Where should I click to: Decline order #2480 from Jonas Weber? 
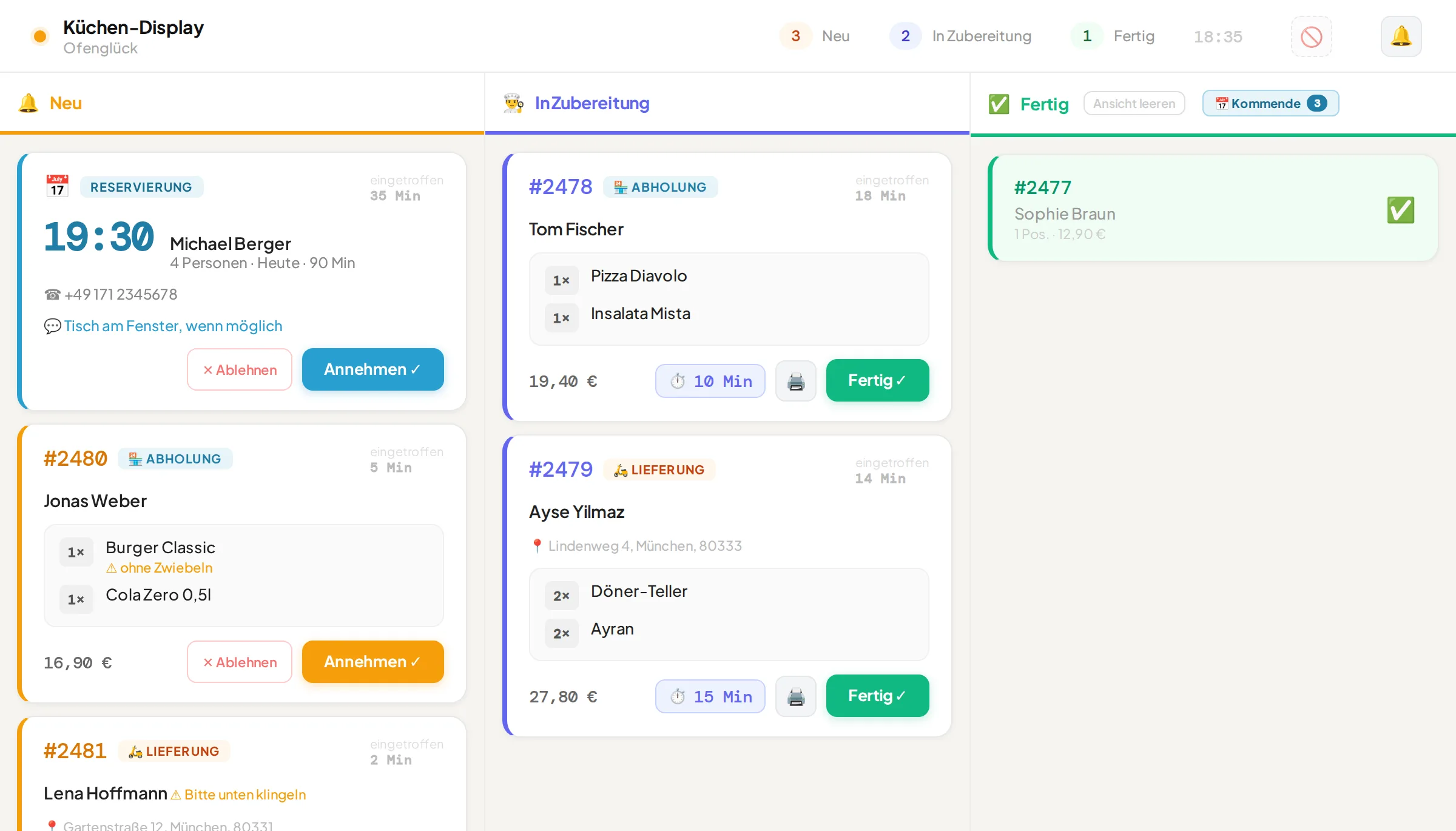coord(240,662)
